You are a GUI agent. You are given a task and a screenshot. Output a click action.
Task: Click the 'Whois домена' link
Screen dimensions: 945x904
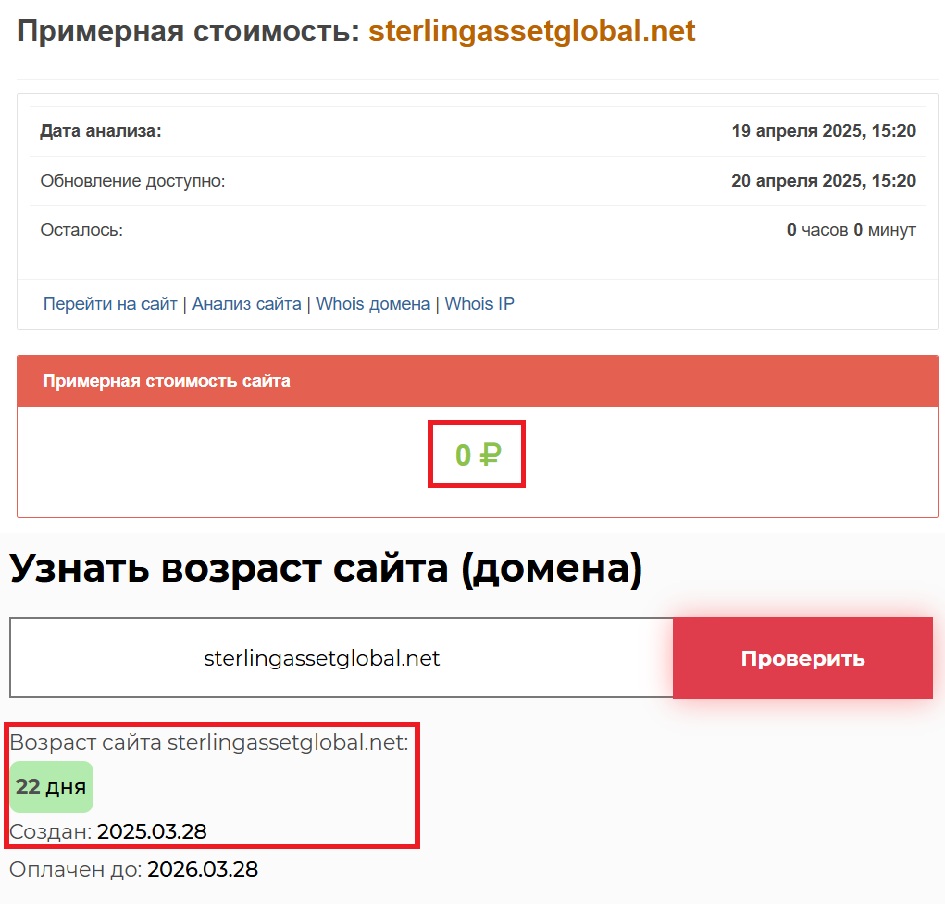tap(373, 304)
